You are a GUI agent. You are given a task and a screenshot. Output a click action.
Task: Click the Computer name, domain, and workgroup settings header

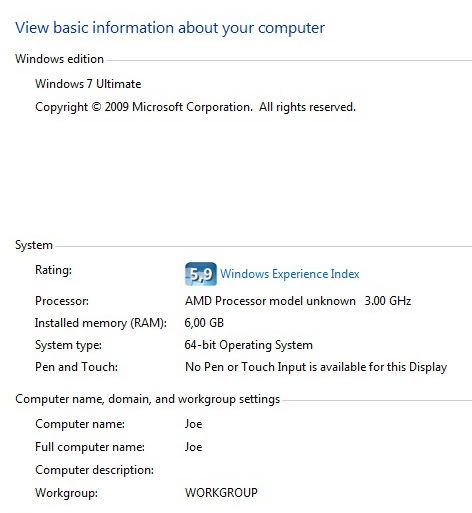click(x=148, y=399)
